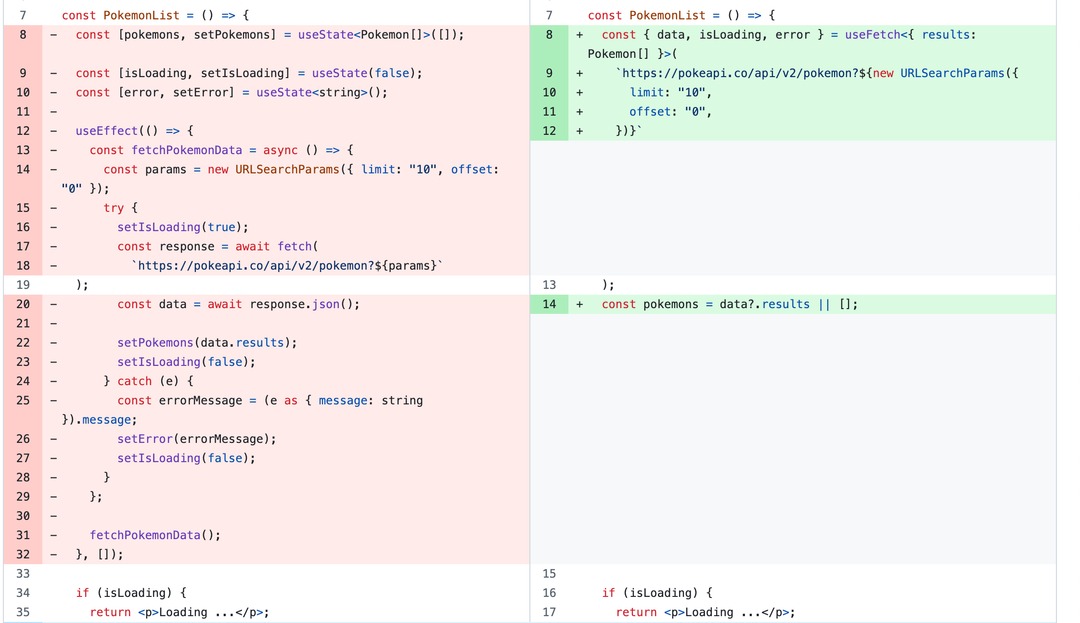The width and height of the screenshot is (1080, 623).
Task: Select deleted line number 8 in the old file
Action: point(23,34)
